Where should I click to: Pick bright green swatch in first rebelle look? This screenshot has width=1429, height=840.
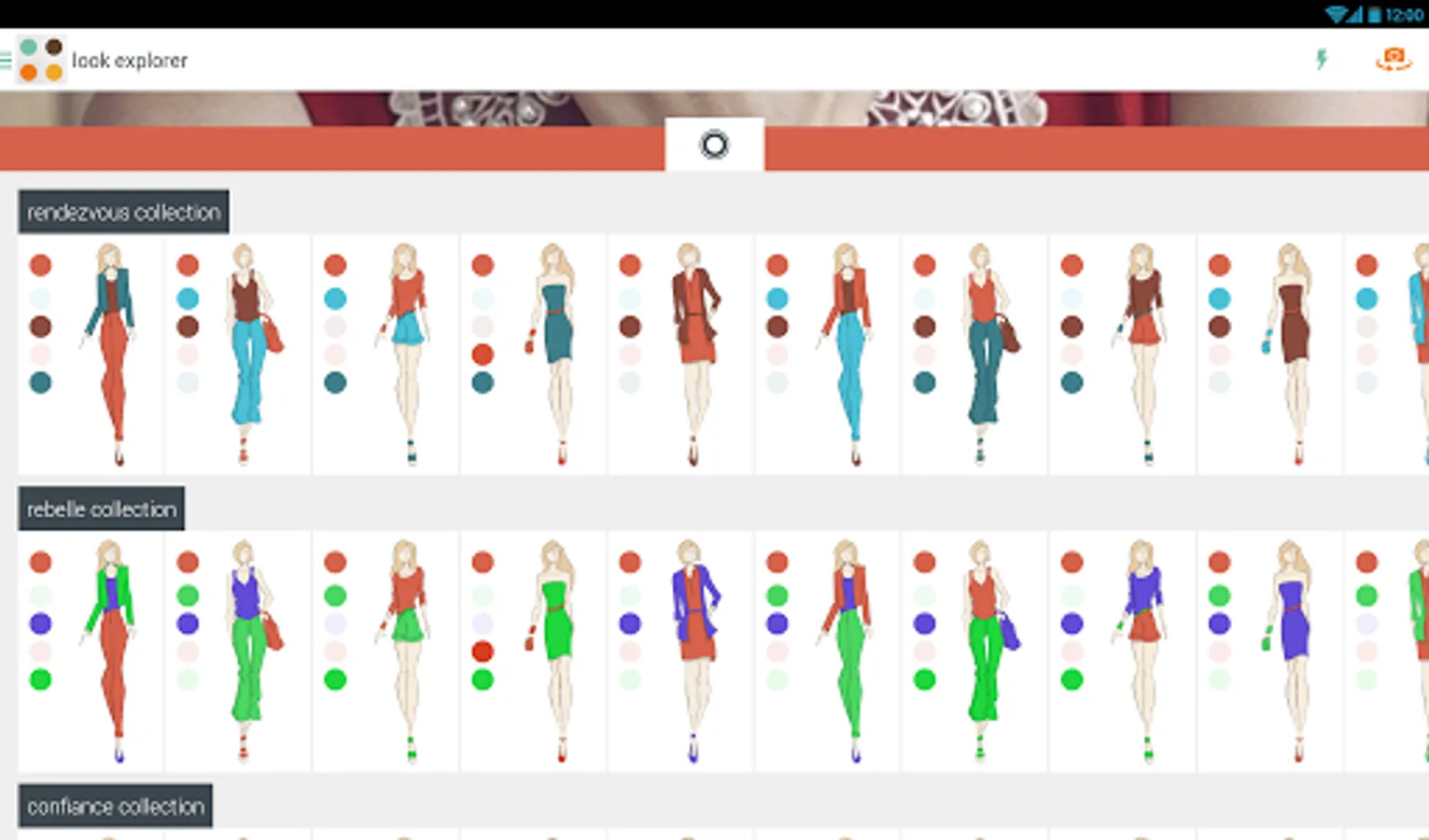coord(40,679)
